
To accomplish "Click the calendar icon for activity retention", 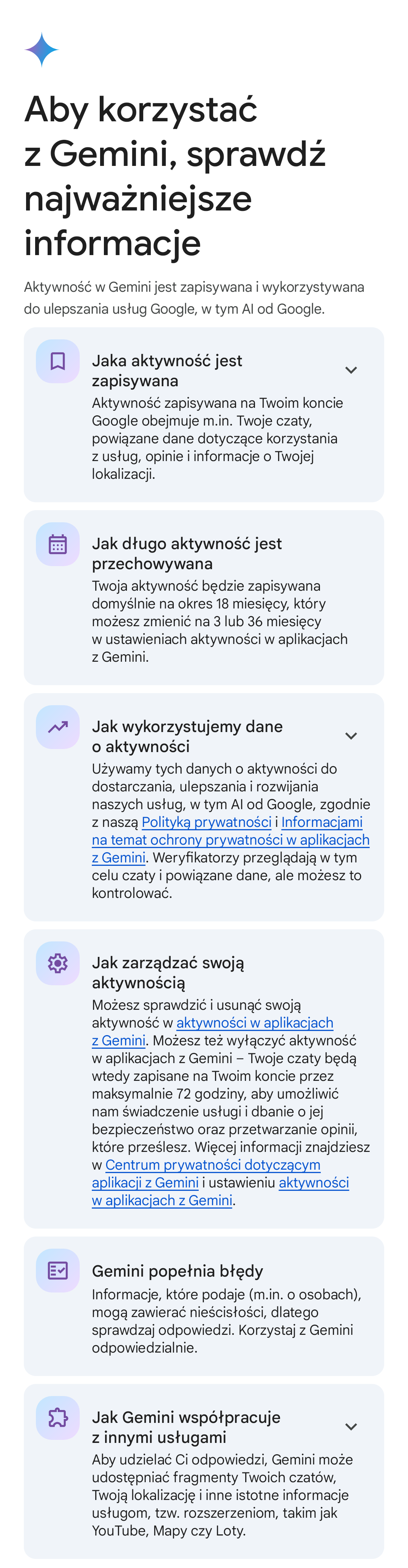I will (58, 544).
